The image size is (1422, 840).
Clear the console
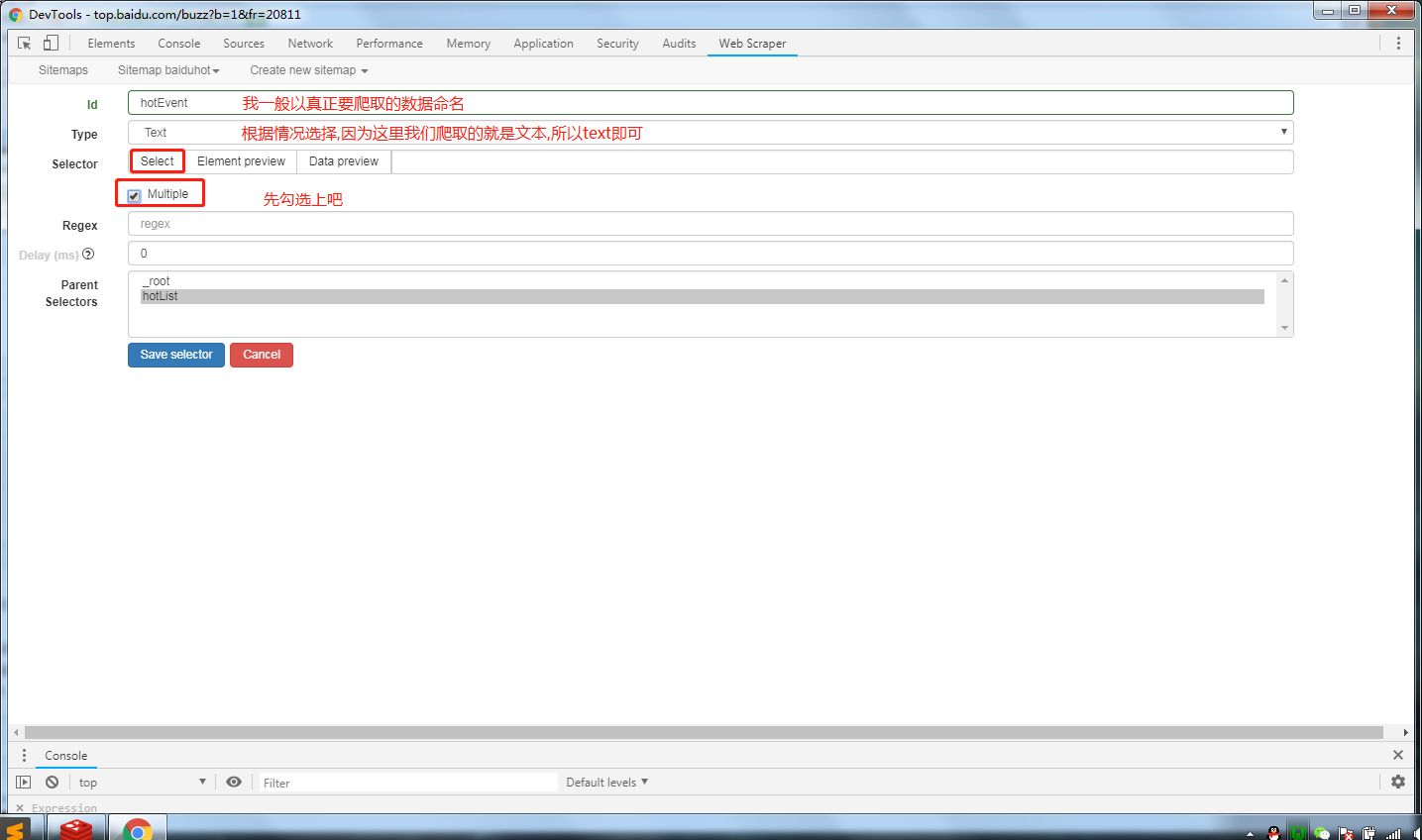(x=52, y=783)
